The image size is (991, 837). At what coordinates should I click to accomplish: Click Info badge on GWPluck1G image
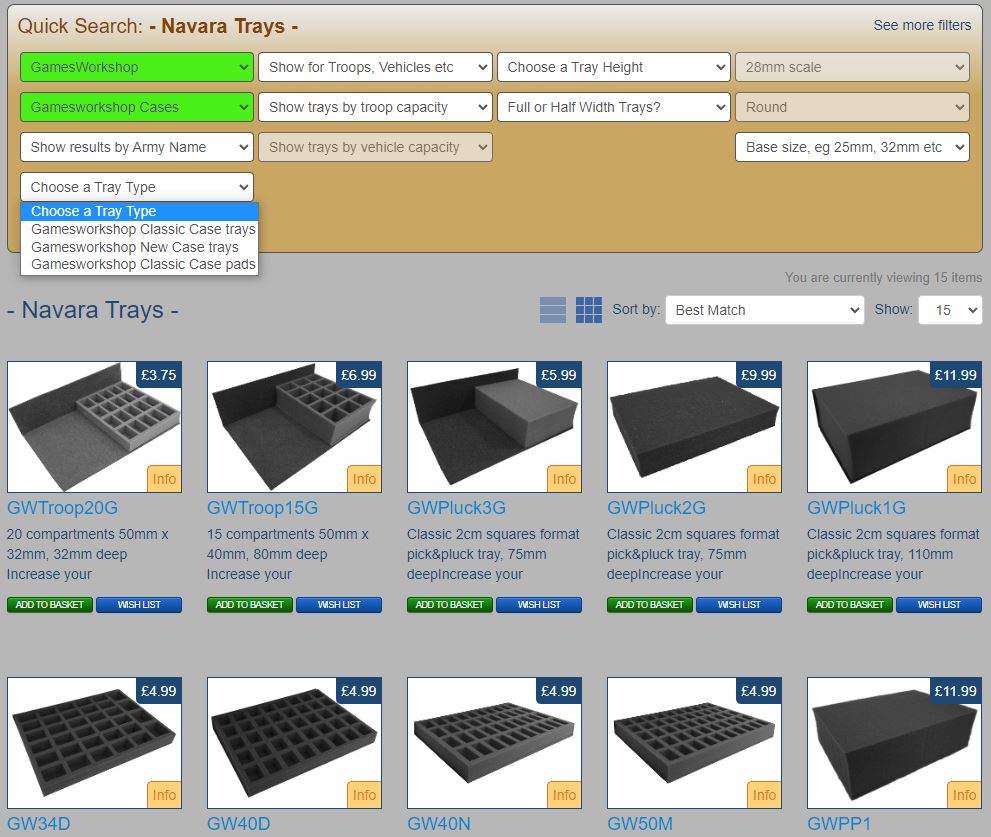click(x=964, y=479)
